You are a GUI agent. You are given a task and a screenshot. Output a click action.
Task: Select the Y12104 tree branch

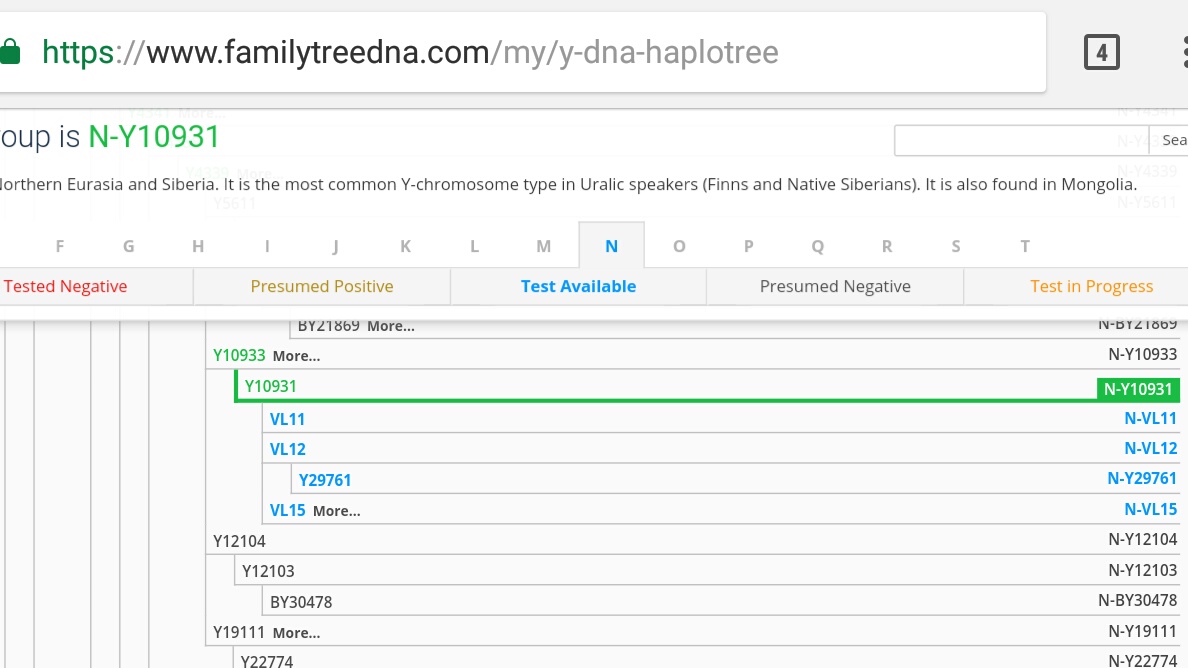point(239,542)
